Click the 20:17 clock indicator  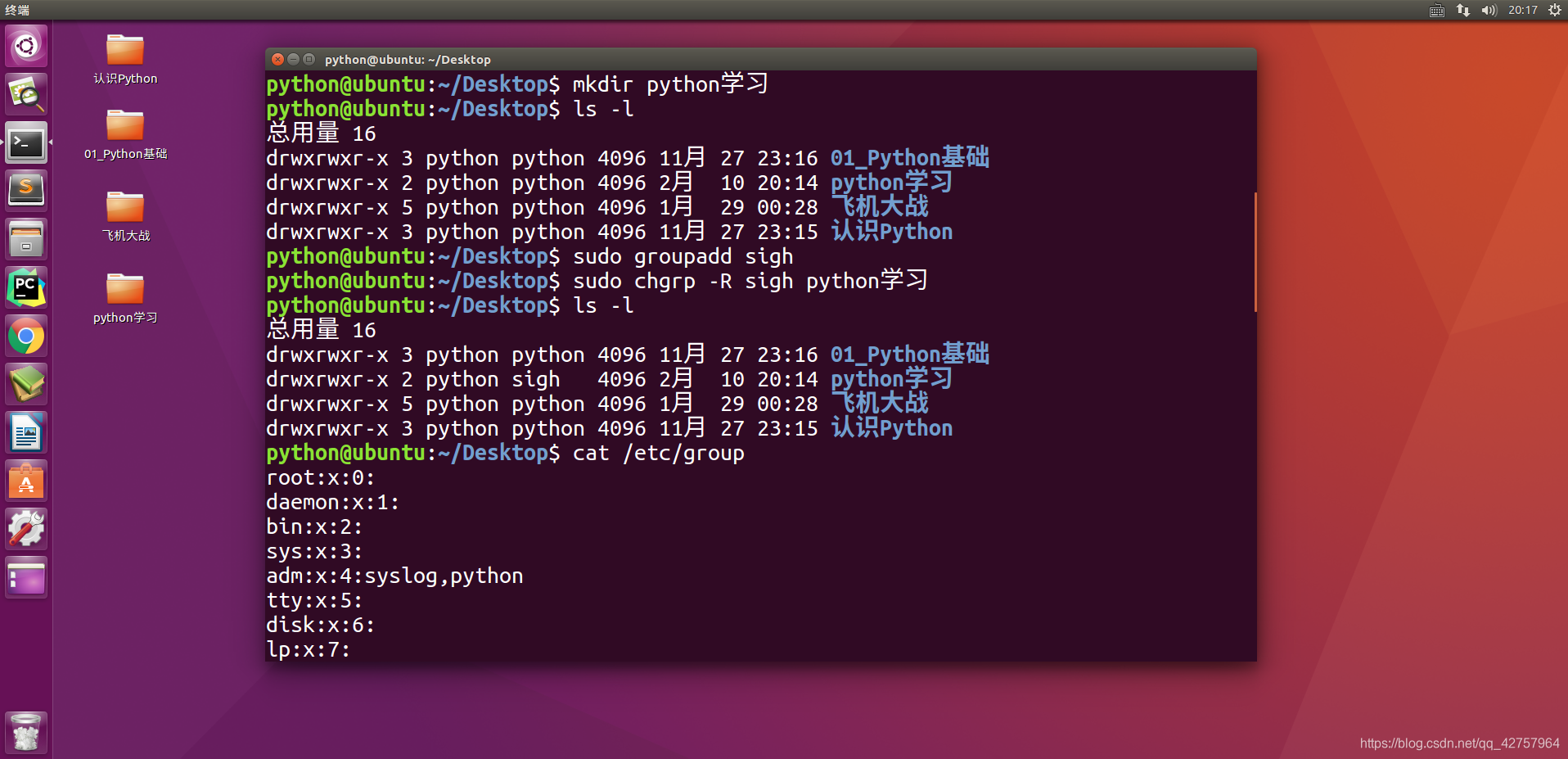(1523, 10)
